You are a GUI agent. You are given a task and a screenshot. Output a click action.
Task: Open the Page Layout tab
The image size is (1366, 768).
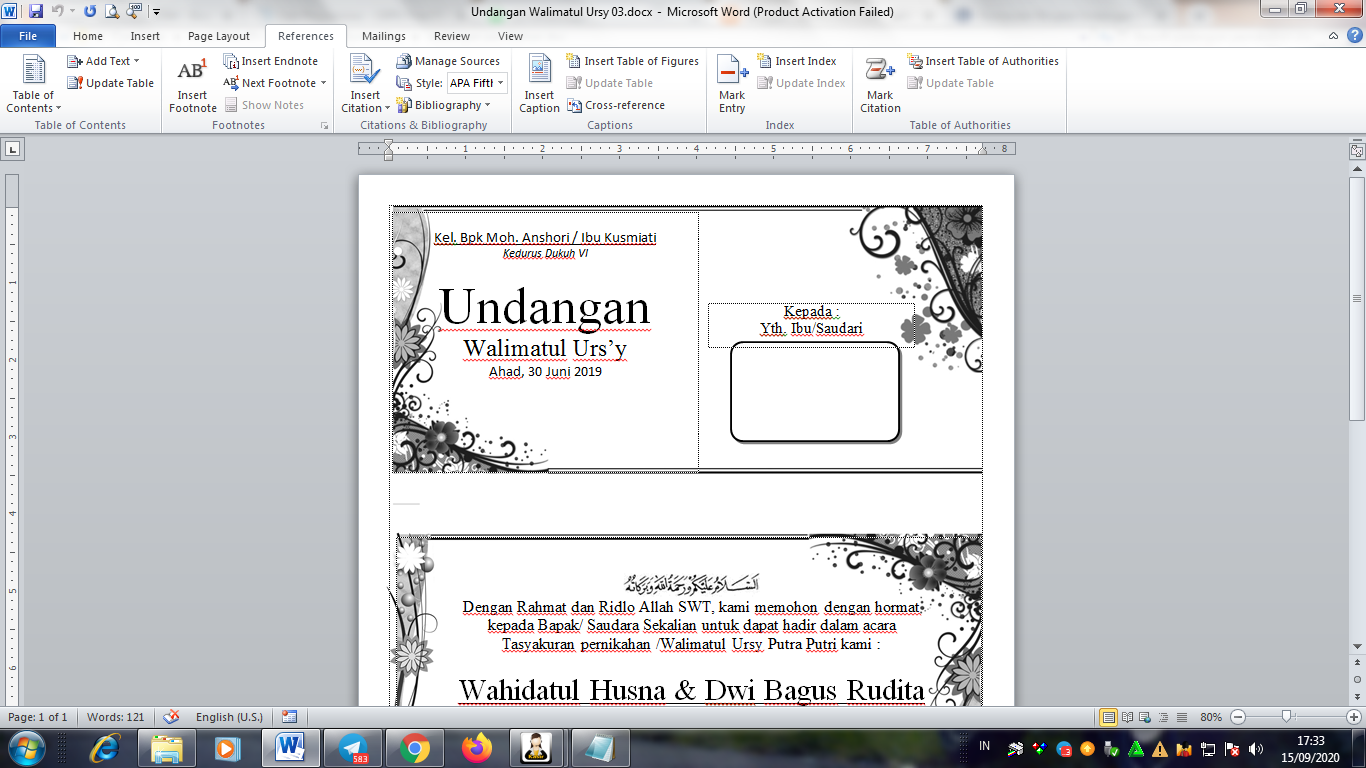219,36
